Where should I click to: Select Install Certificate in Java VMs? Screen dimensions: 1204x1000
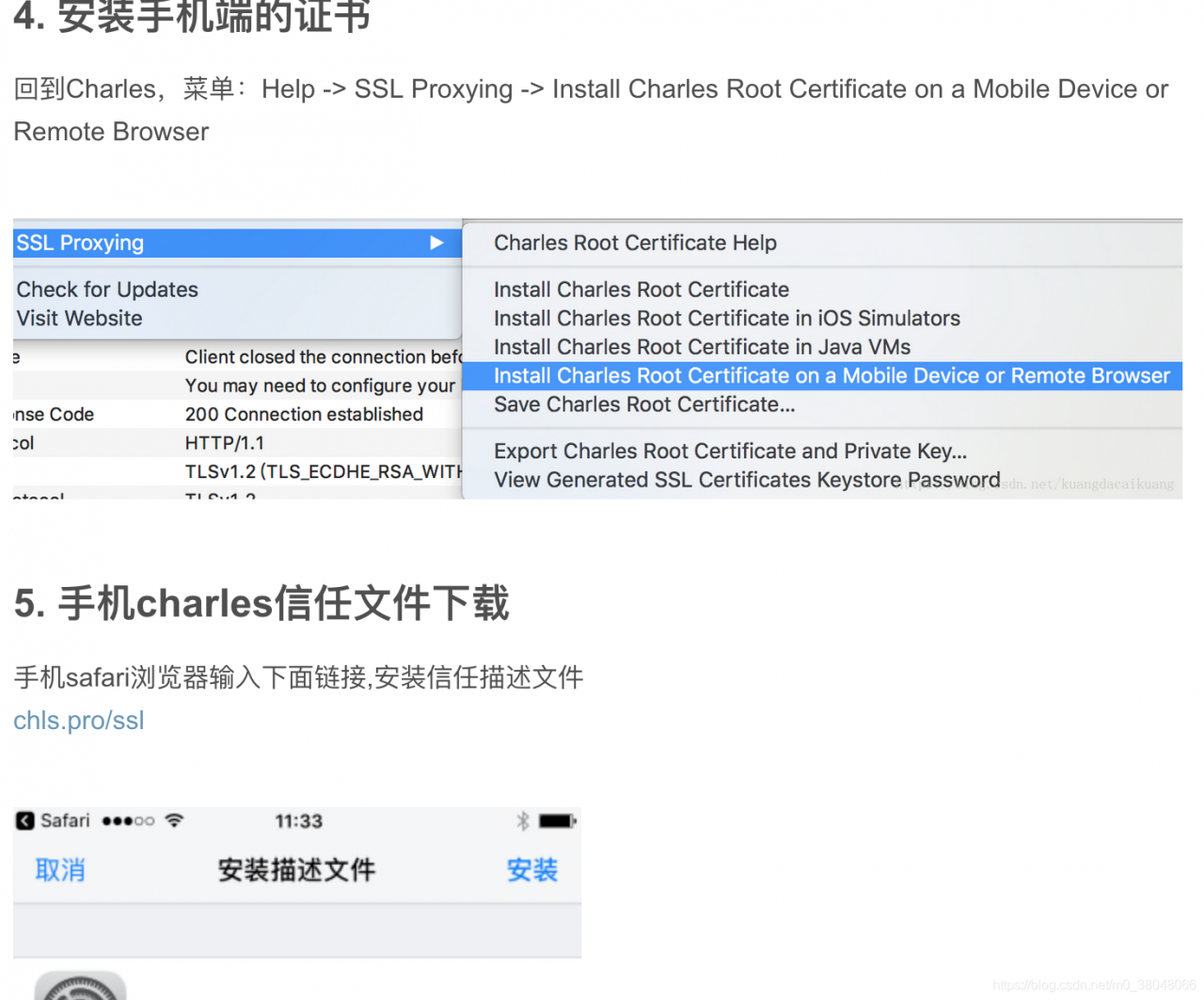[702, 347]
